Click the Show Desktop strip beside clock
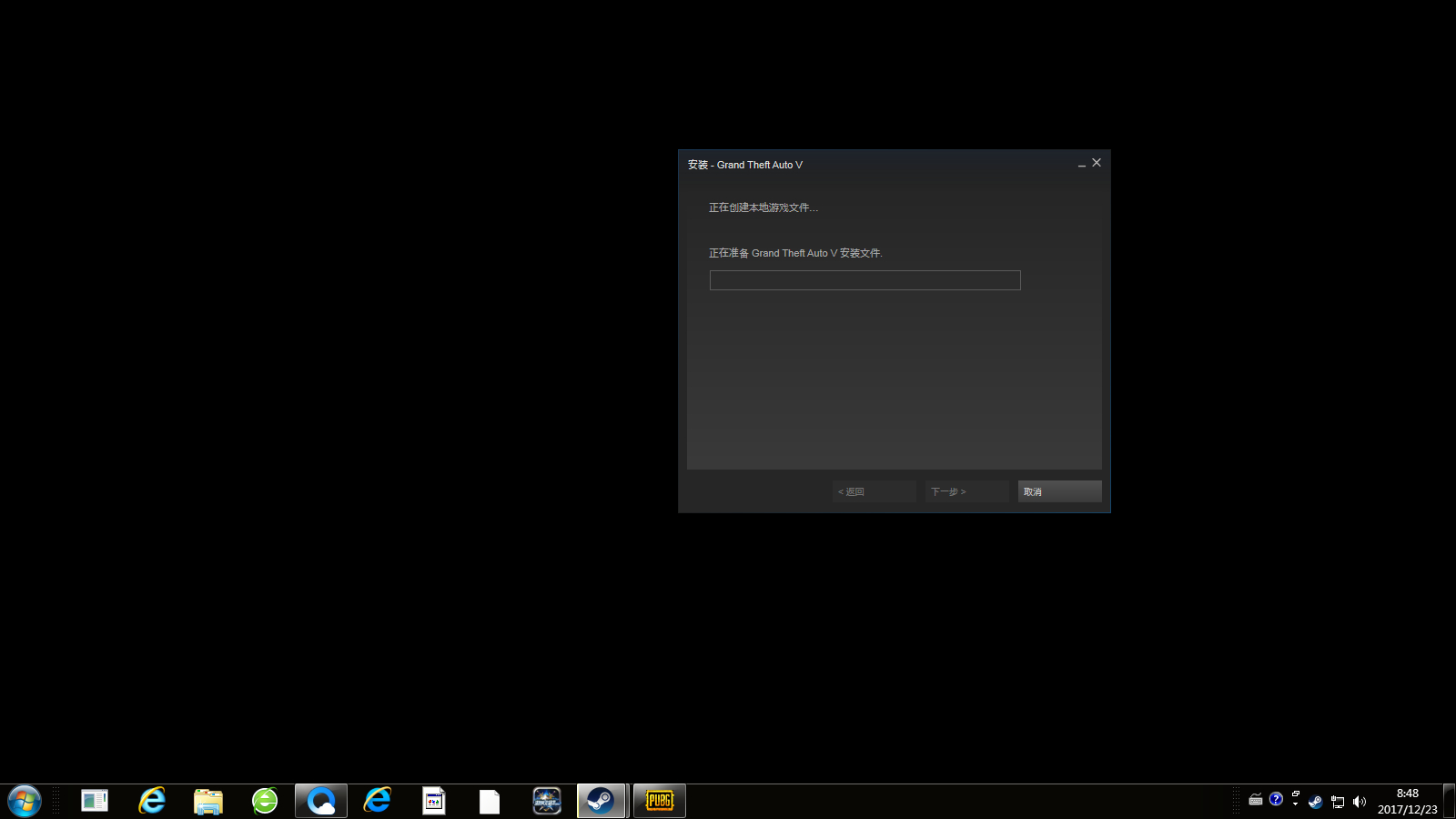Screen dimensions: 1456x819 pyautogui.click(x=1449, y=802)
